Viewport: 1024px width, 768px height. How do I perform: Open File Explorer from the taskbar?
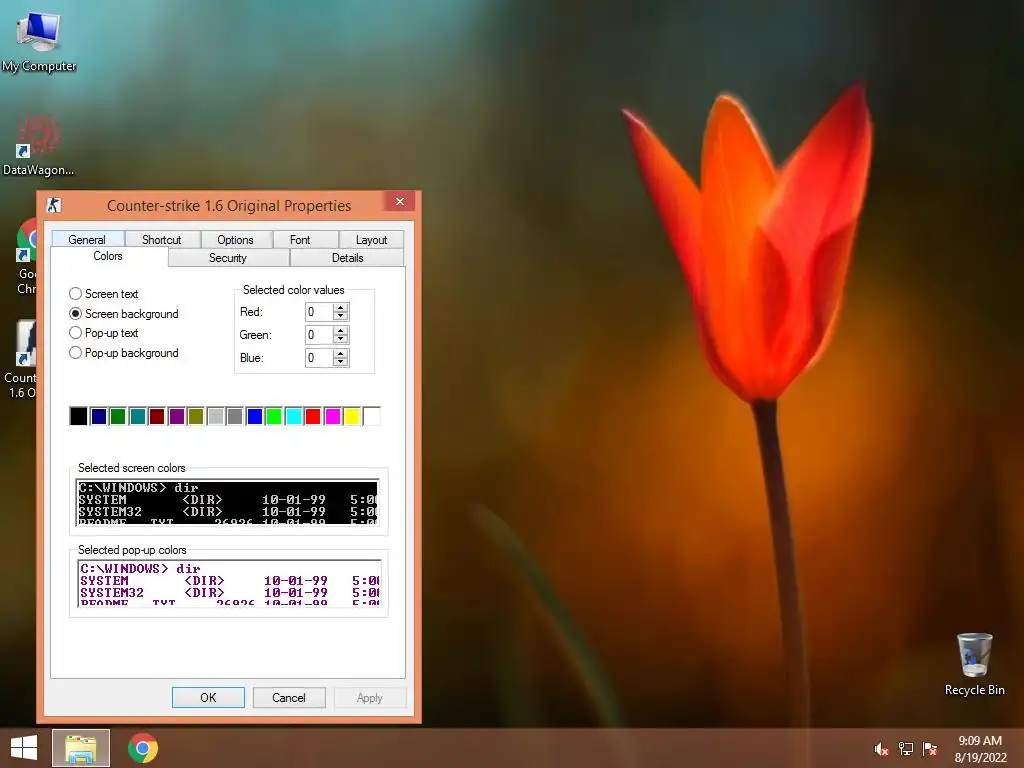coord(81,748)
